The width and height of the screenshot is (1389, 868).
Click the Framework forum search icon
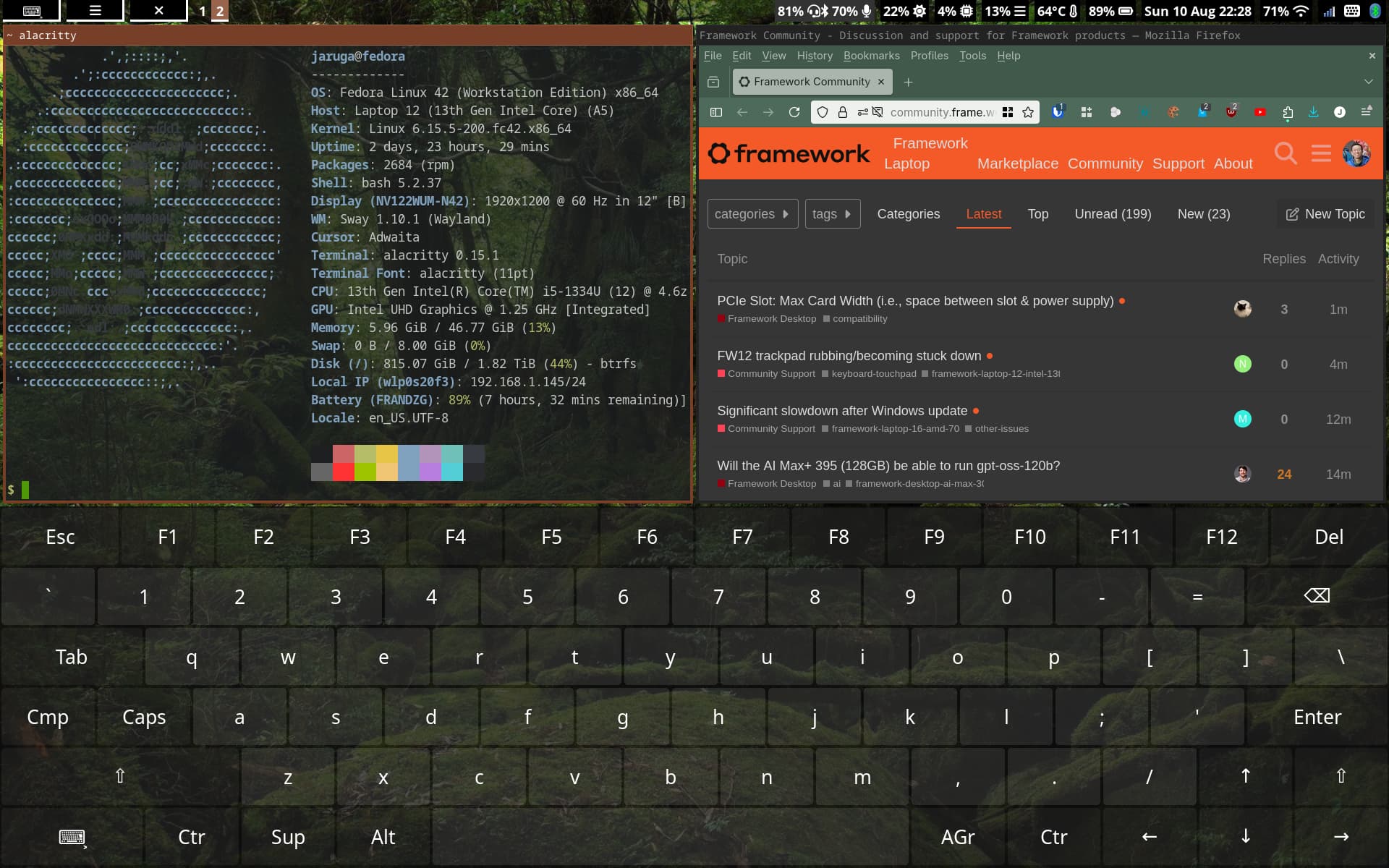coord(1285,153)
